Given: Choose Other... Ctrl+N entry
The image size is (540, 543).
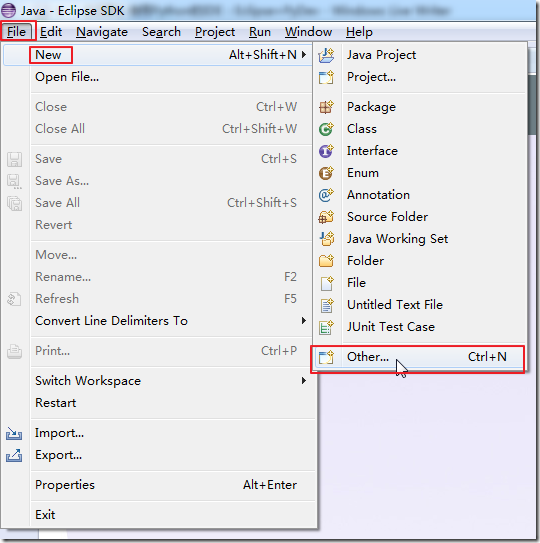Looking at the screenshot, I should click(x=419, y=357).
